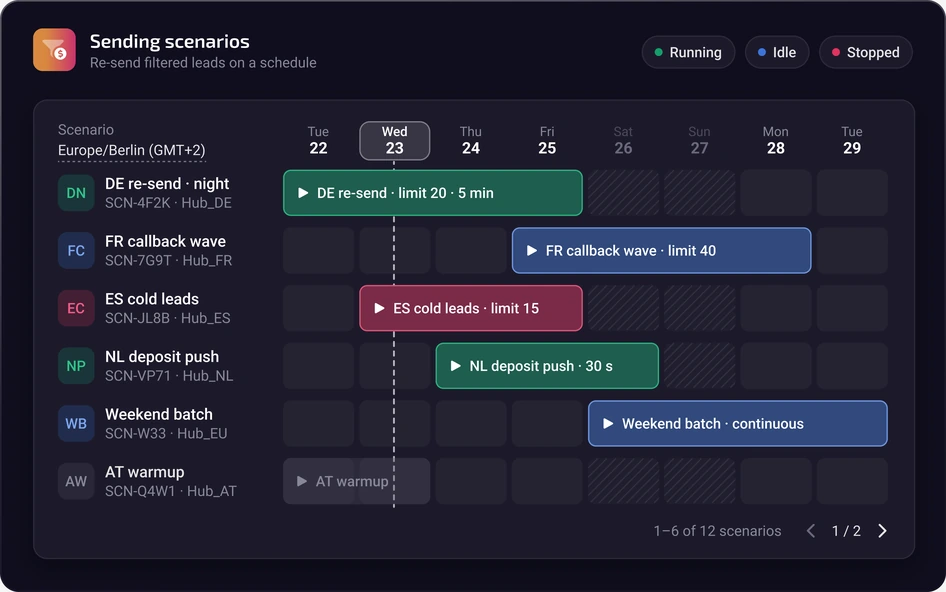Click the 'SCN-4F2K · Hub_DE' identifier
The image size is (946, 592).
168,203
